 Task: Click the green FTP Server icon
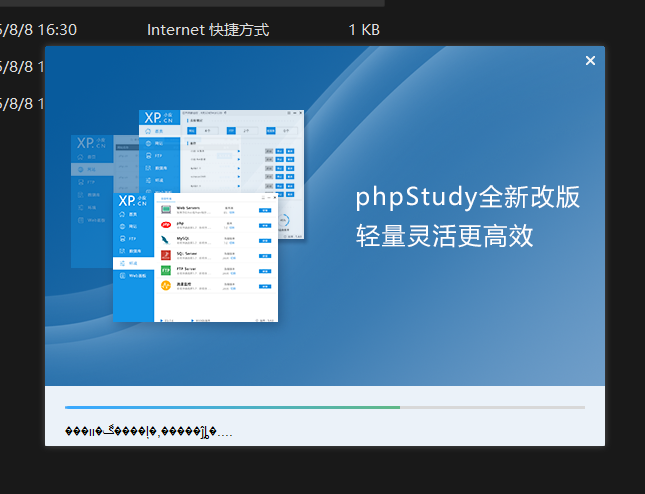[166, 271]
